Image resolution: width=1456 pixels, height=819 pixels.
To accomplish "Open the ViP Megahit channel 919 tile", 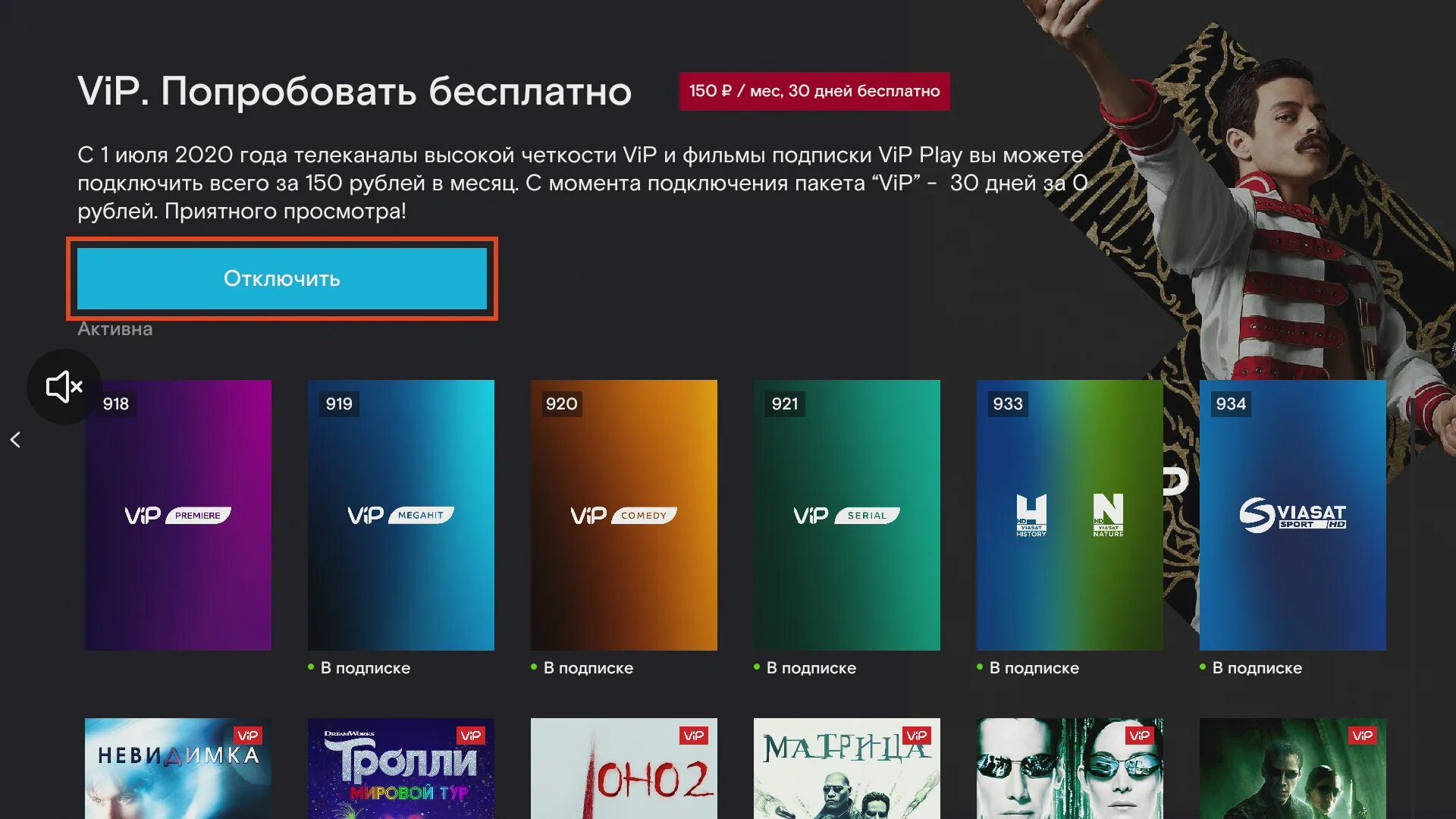I will (401, 515).
